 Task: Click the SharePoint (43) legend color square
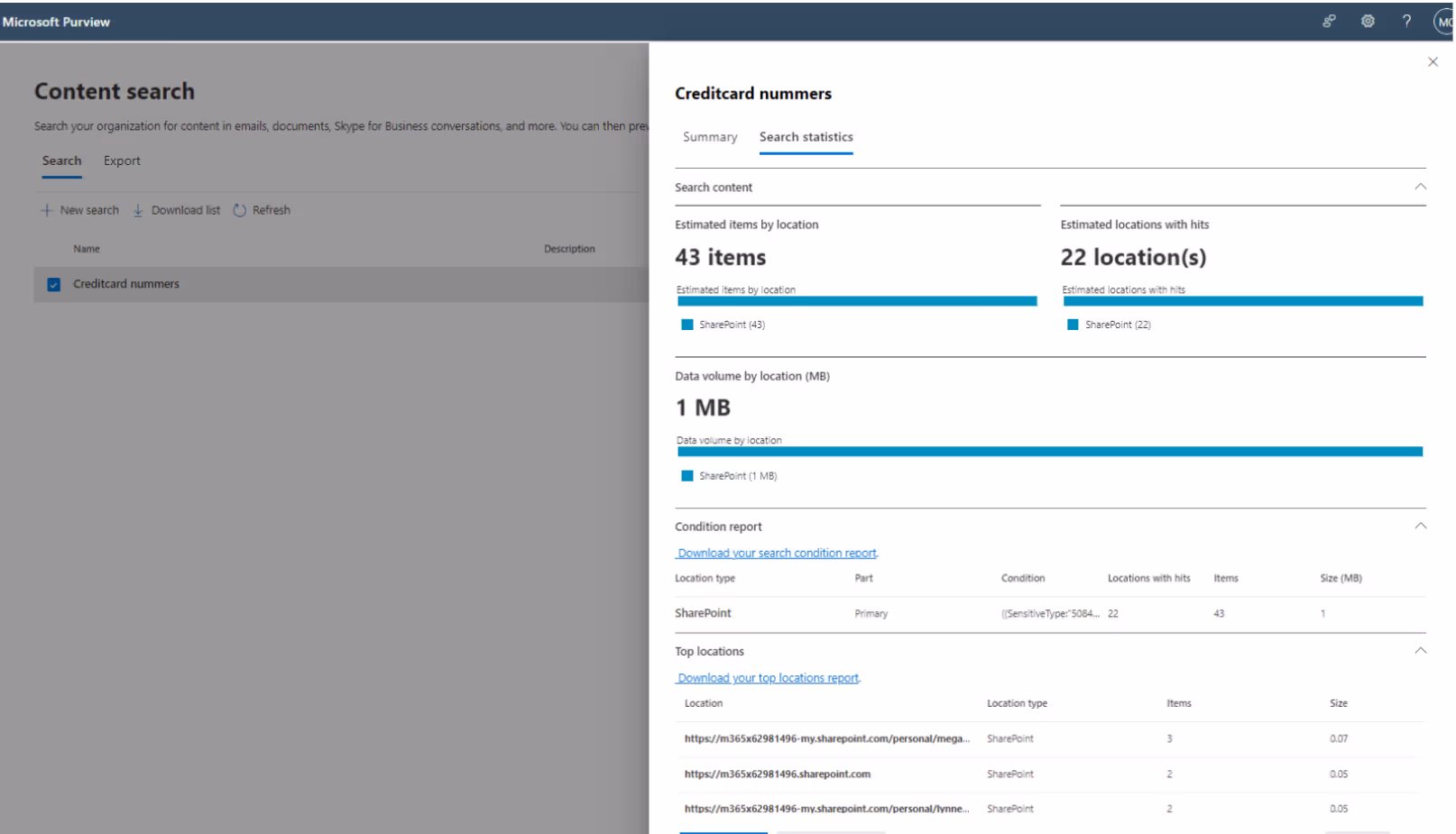coord(687,325)
